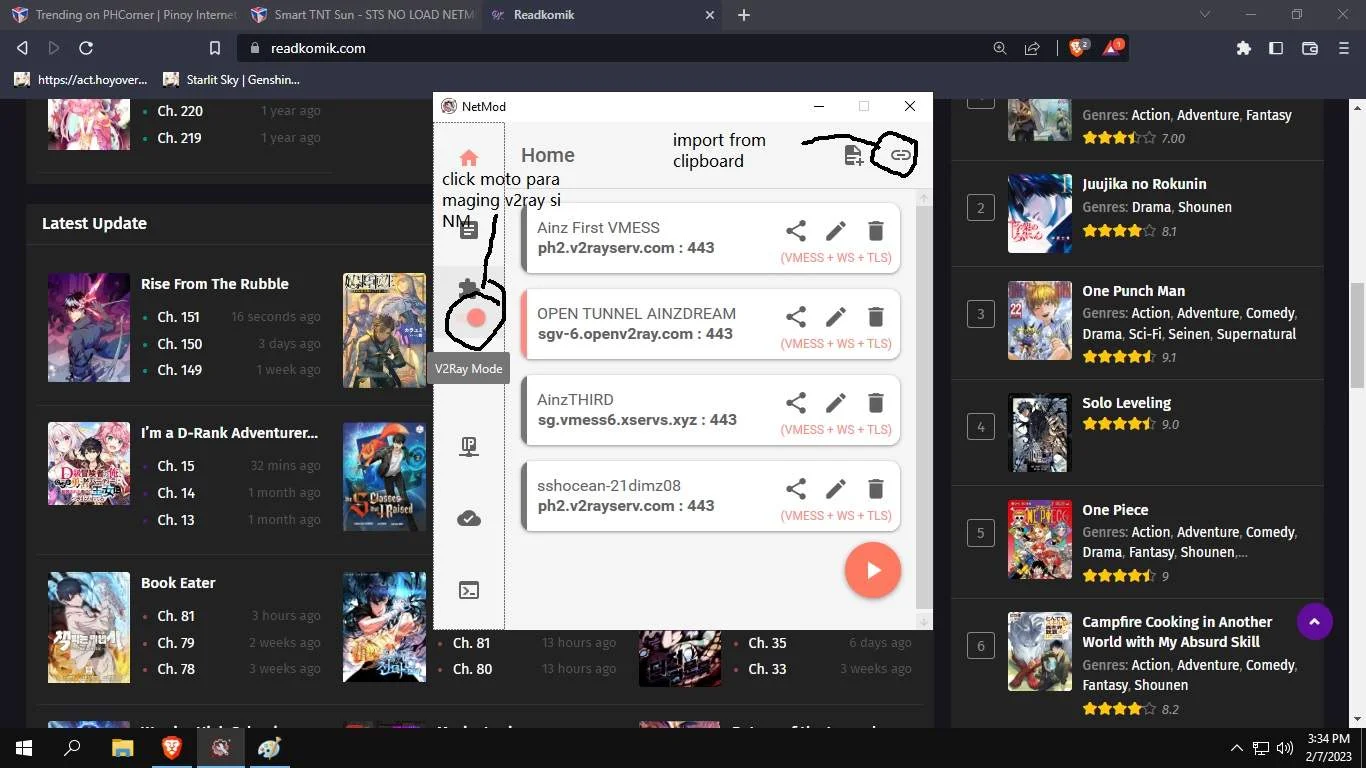Go back in the browser

click(x=22, y=48)
